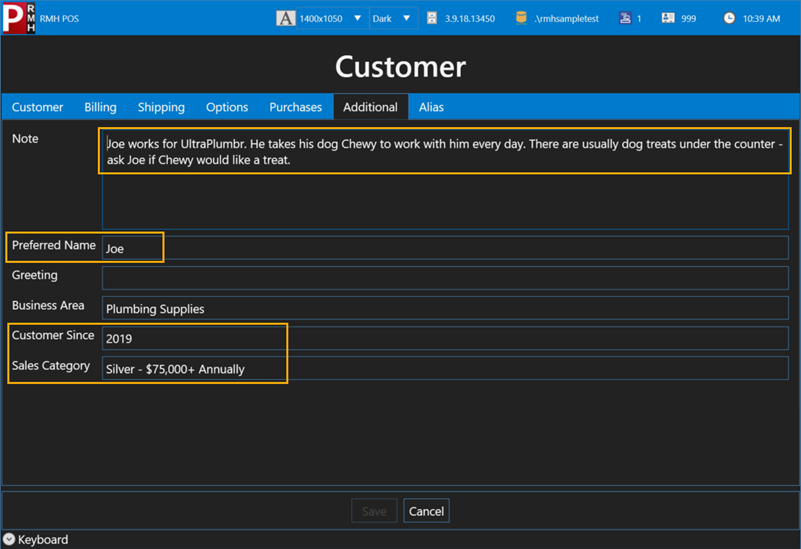View the Purchases tab
801x549 pixels.
pyautogui.click(x=295, y=107)
